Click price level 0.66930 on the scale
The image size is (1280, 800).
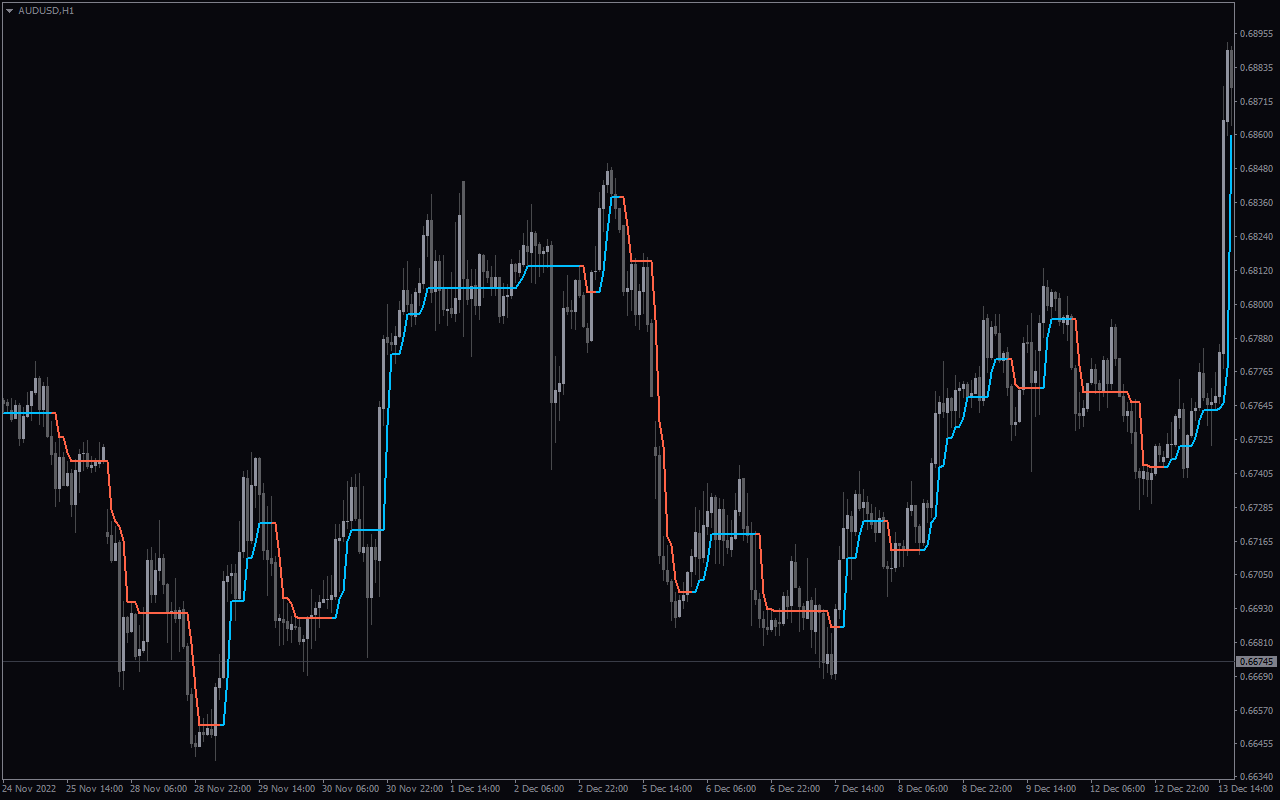(x=1258, y=609)
